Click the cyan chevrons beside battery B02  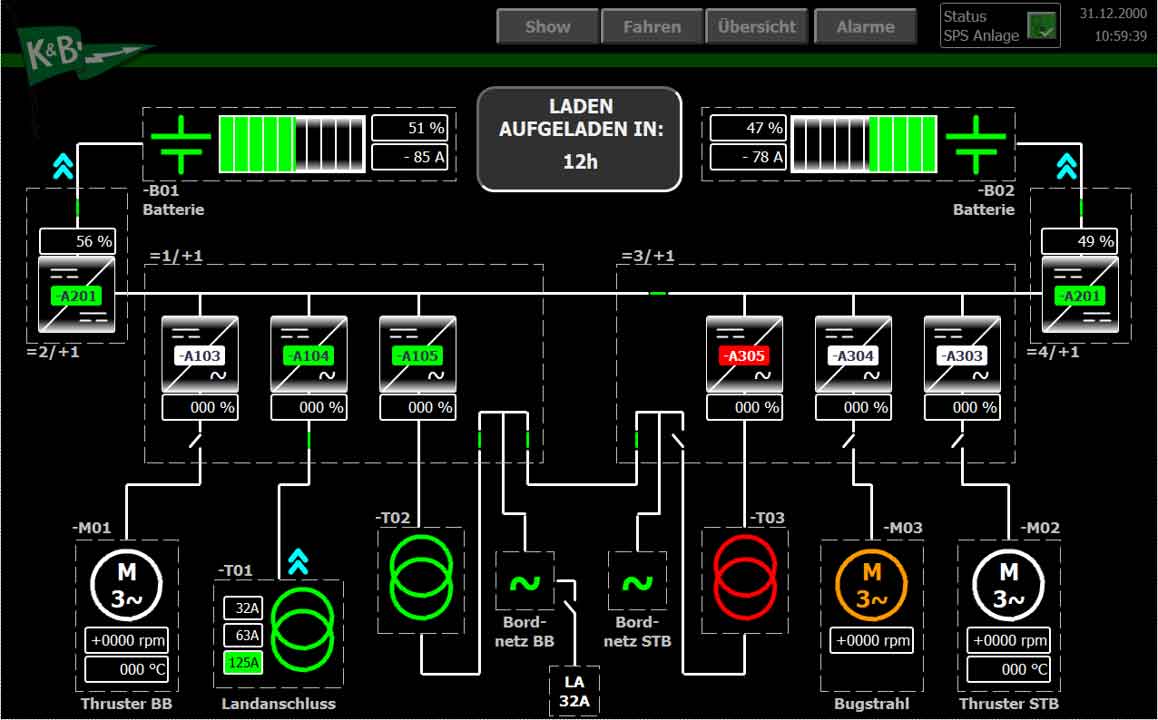(1067, 166)
